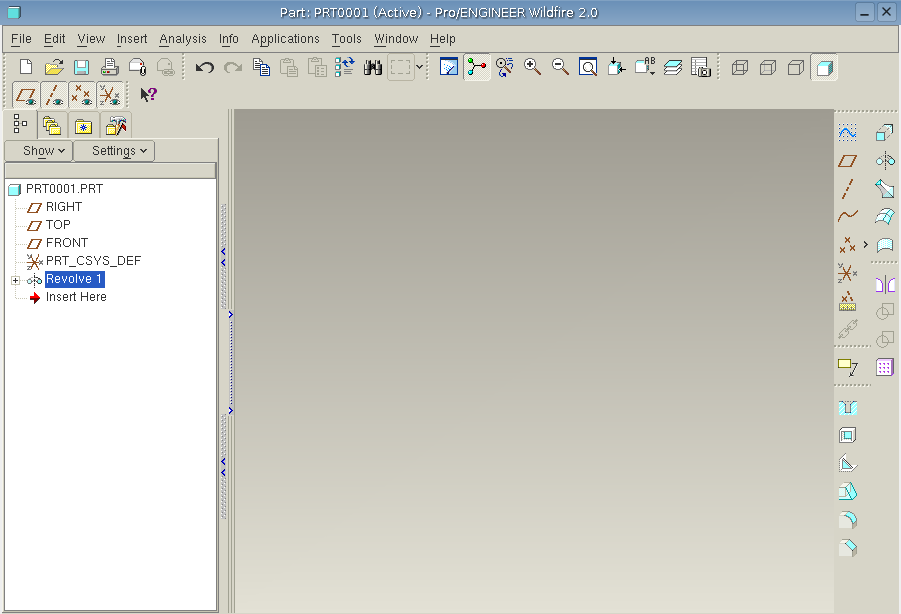Toggle datum axes display
This screenshot has height=614, width=901.
coord(54,95)
